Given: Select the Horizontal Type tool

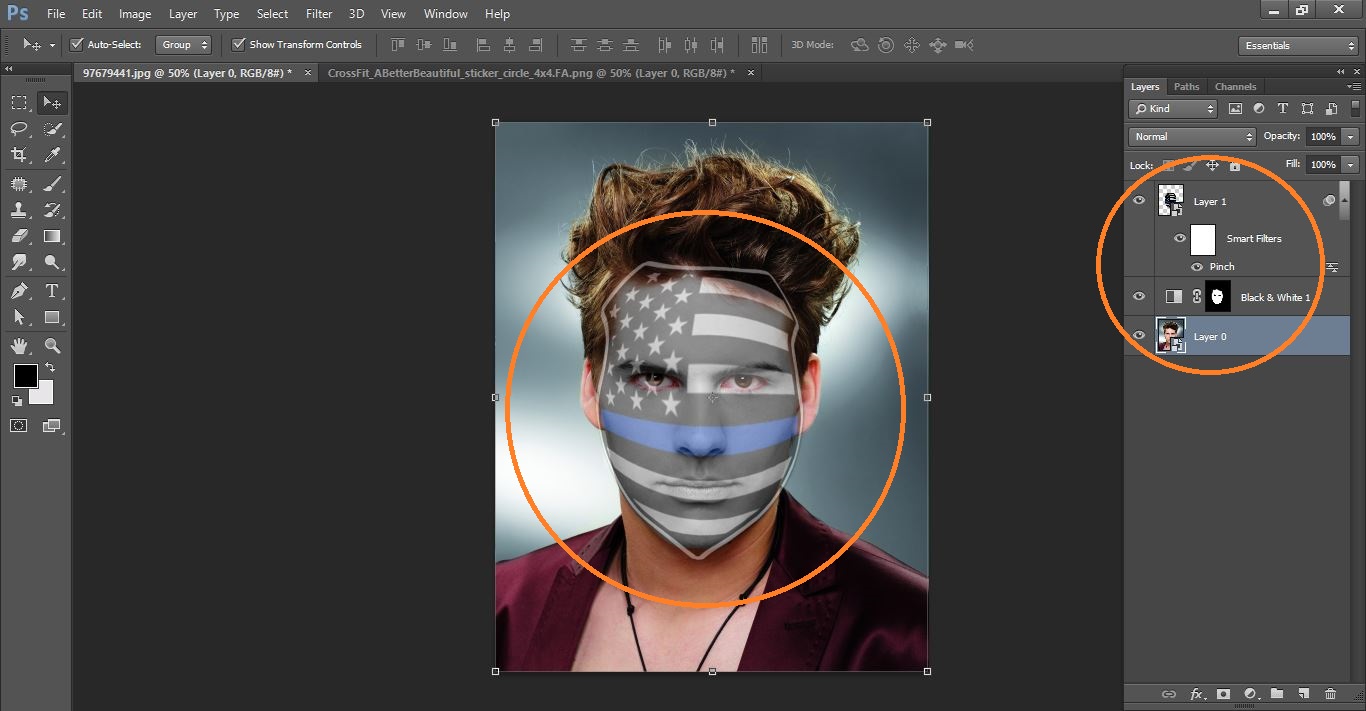Looking at the screenshot, I should [x=52, y=290].
